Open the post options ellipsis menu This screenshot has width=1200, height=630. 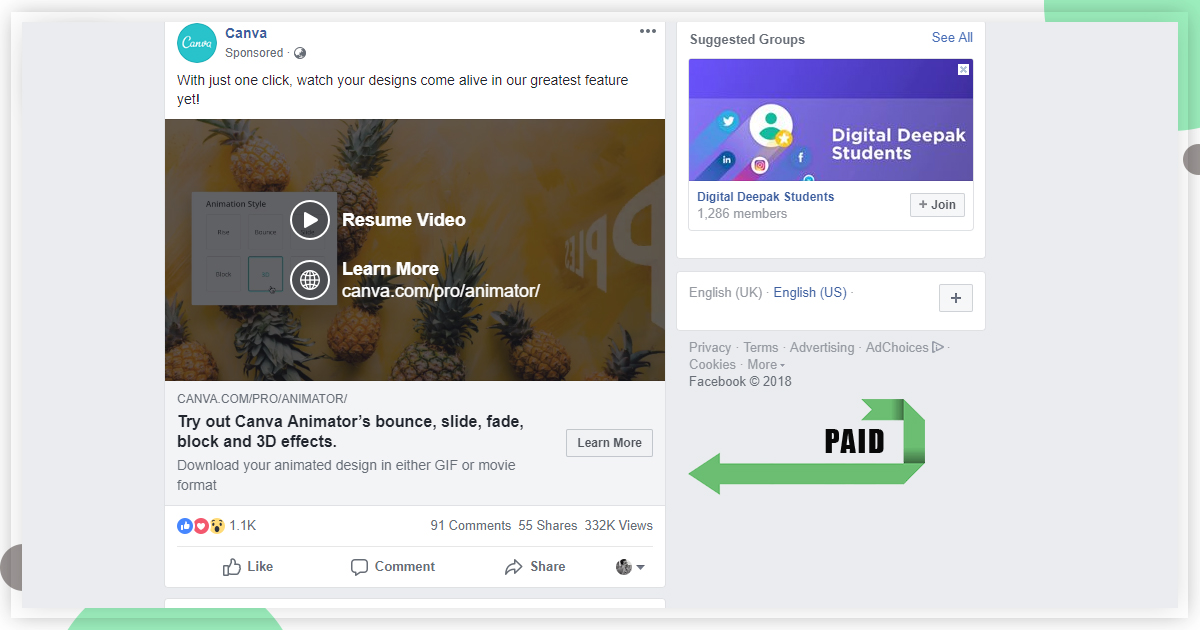tap(647, 31)
